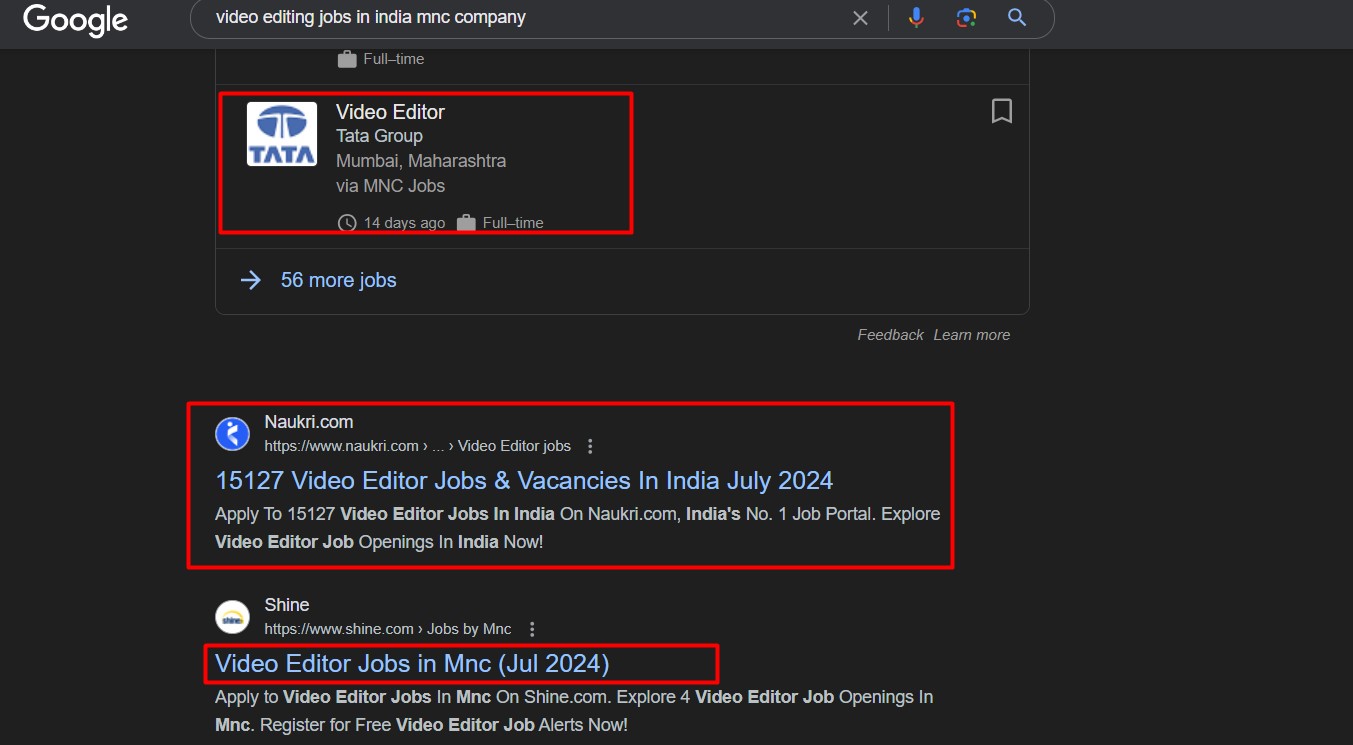1353x745 pixels.
Task: Open the Video Editor job listing title
Action: pos(390,112)
